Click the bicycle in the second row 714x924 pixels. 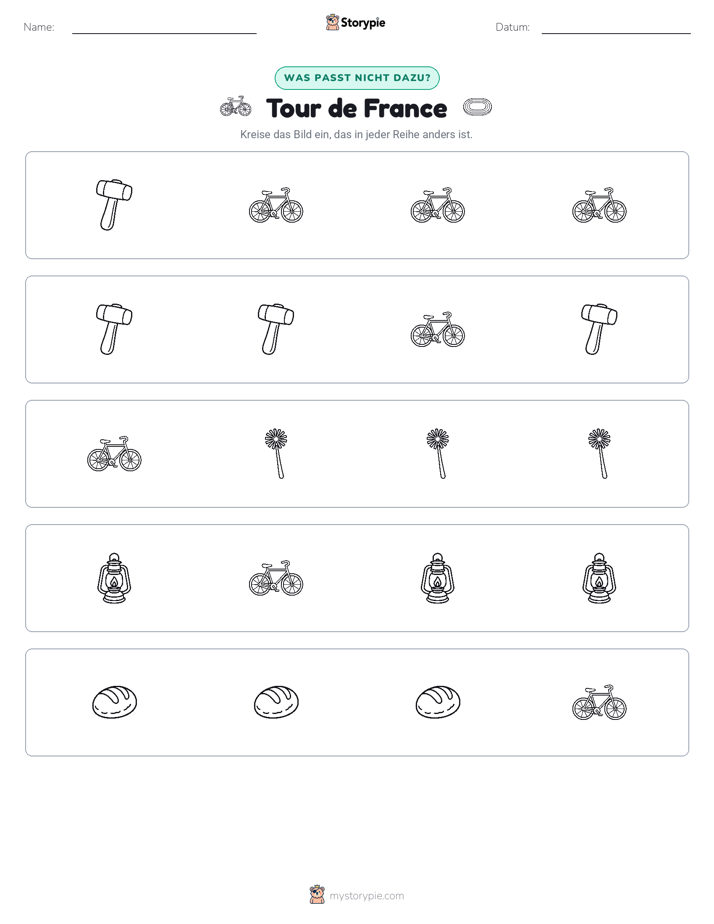click(x=438, y=329)
